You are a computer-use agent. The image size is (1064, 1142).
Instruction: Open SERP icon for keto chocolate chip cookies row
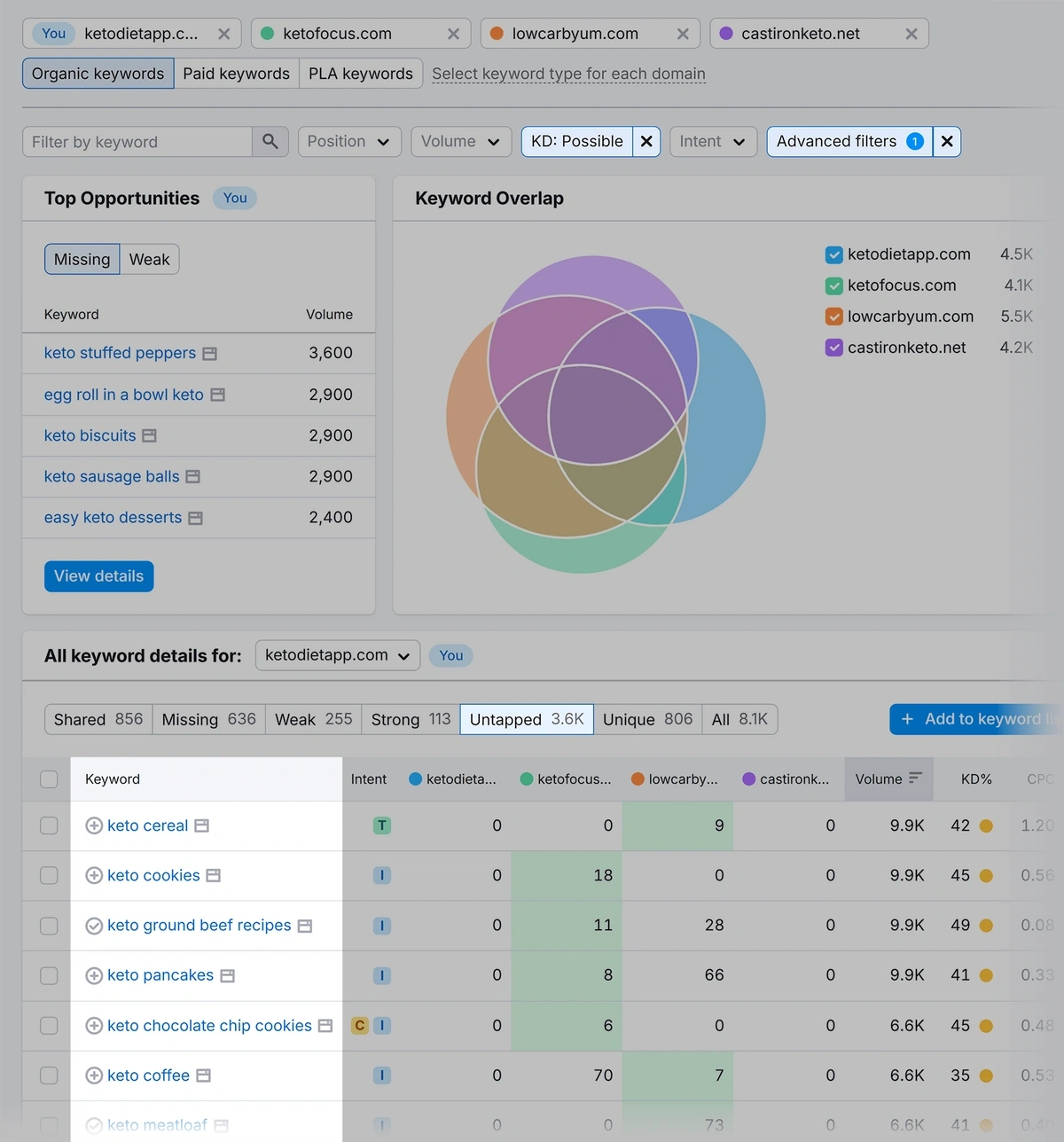pos(325,1026)
